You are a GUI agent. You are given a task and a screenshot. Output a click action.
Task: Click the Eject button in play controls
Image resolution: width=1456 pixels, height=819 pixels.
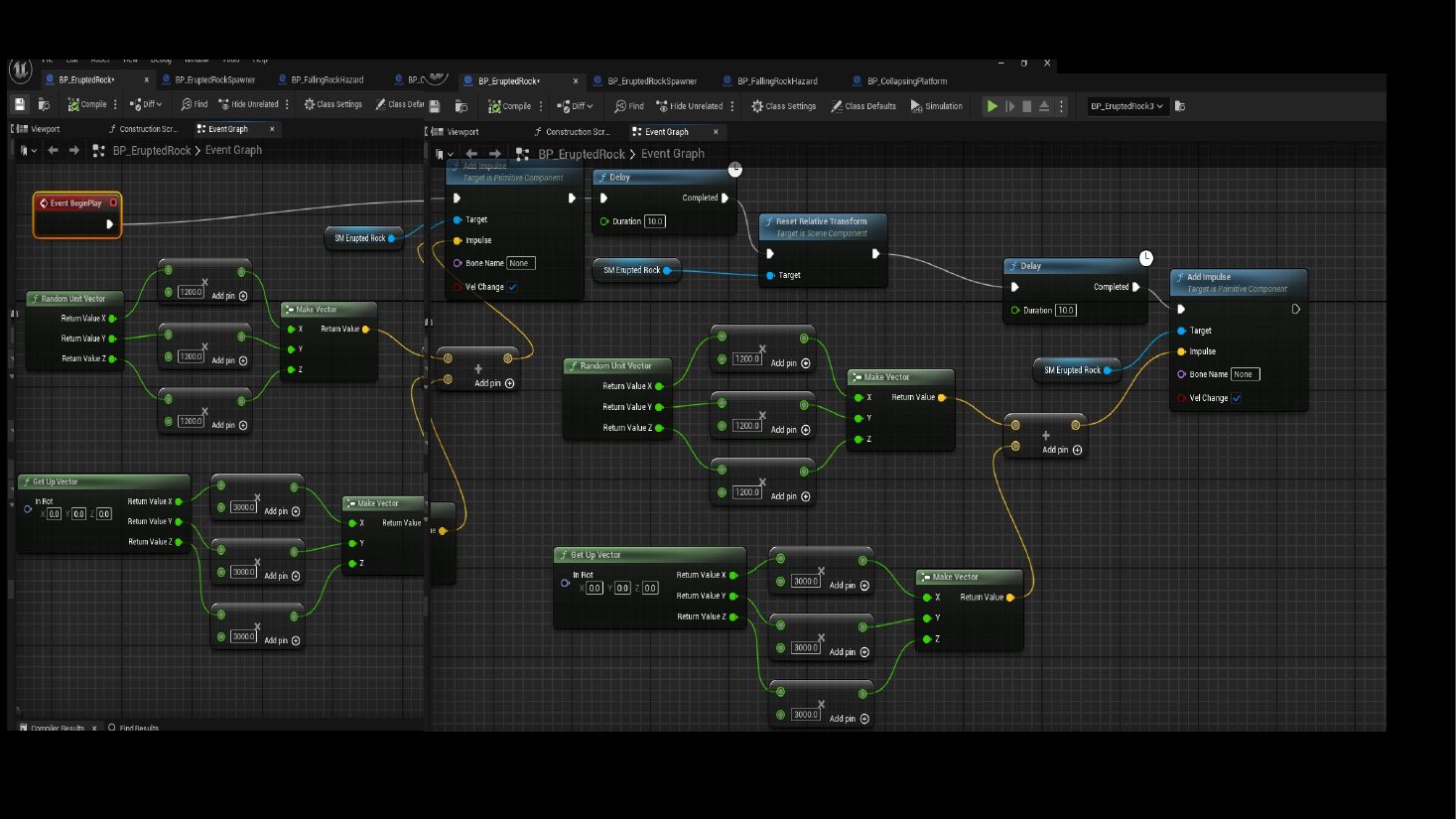click(1044, 106)
